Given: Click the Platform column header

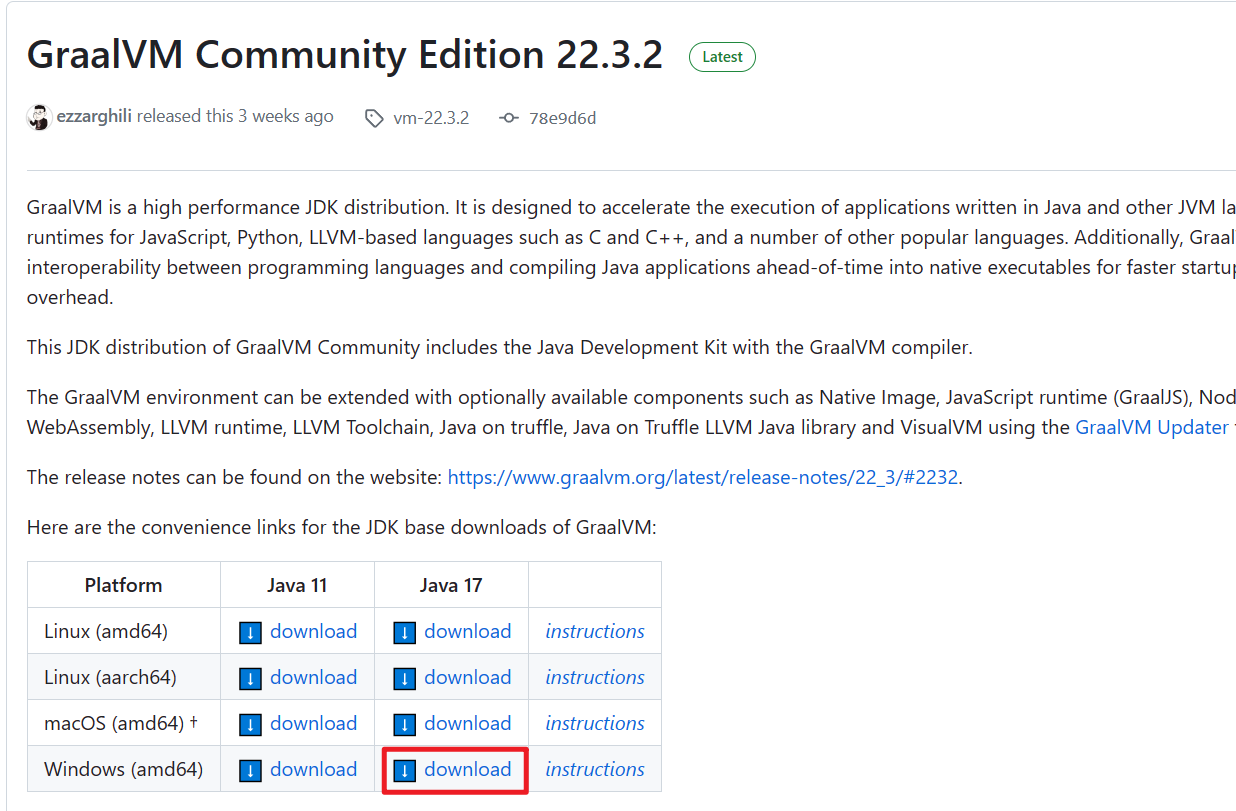Looking at the screenshot, I should tap(123, 585).
